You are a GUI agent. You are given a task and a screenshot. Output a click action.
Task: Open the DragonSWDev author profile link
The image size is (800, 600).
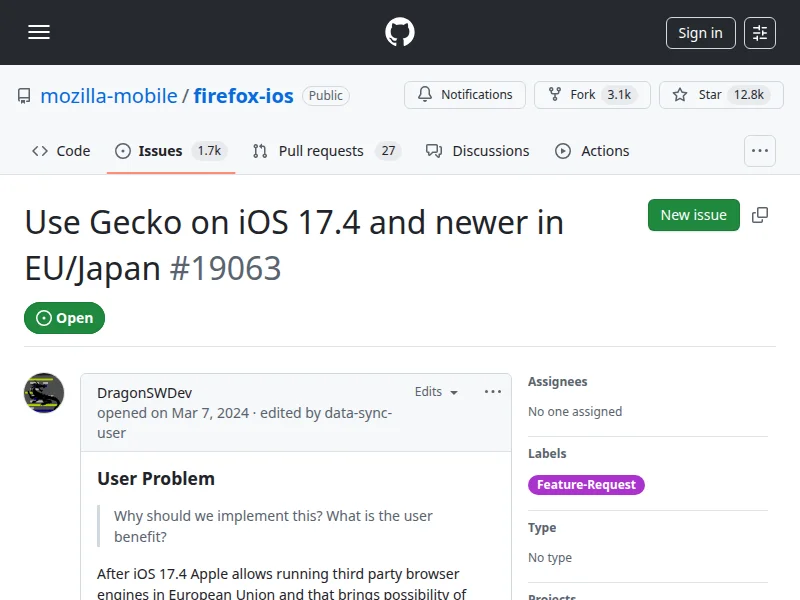(x=144, y=393)
